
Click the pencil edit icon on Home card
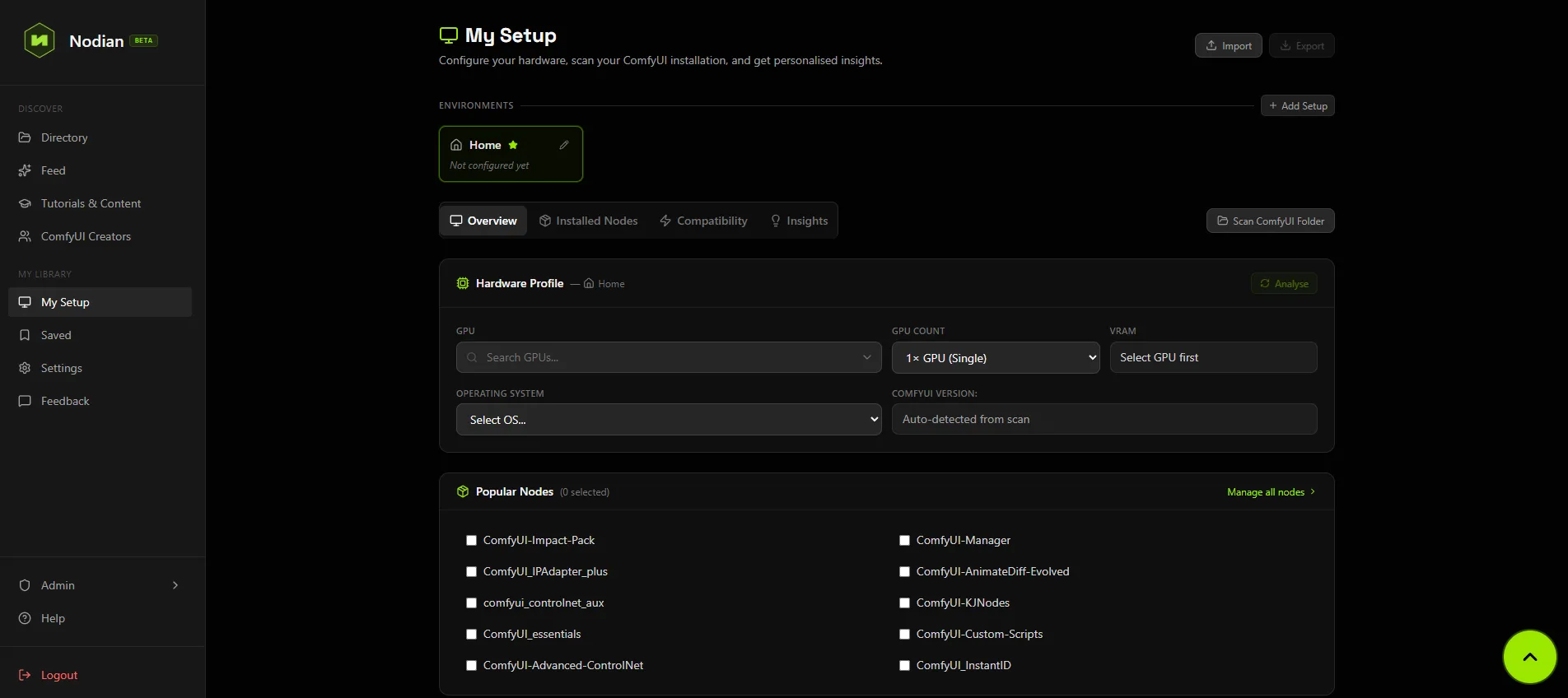564,145
